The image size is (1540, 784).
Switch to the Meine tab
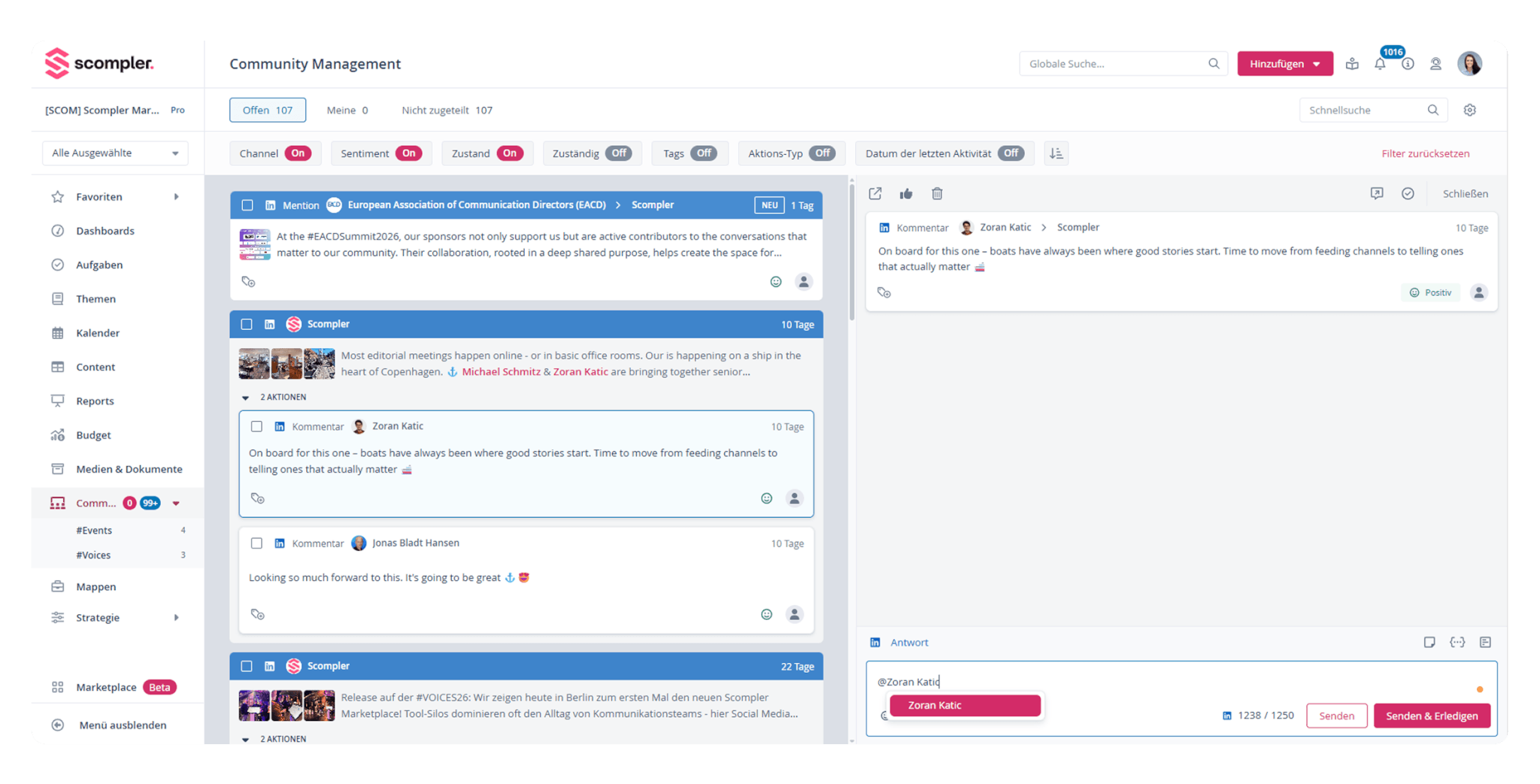coord(347,110)
